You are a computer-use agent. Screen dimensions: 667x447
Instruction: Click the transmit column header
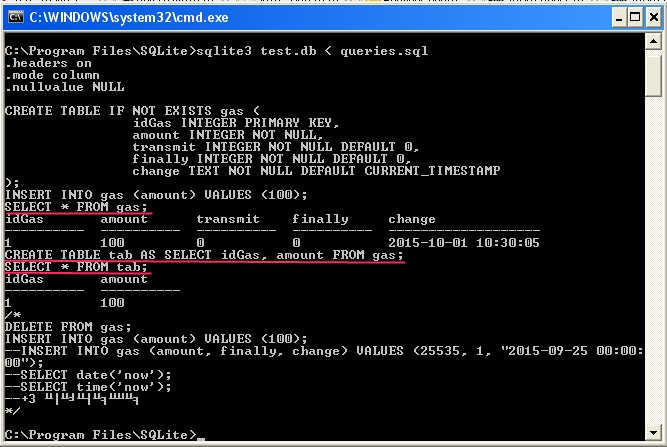tap(228, 219)
